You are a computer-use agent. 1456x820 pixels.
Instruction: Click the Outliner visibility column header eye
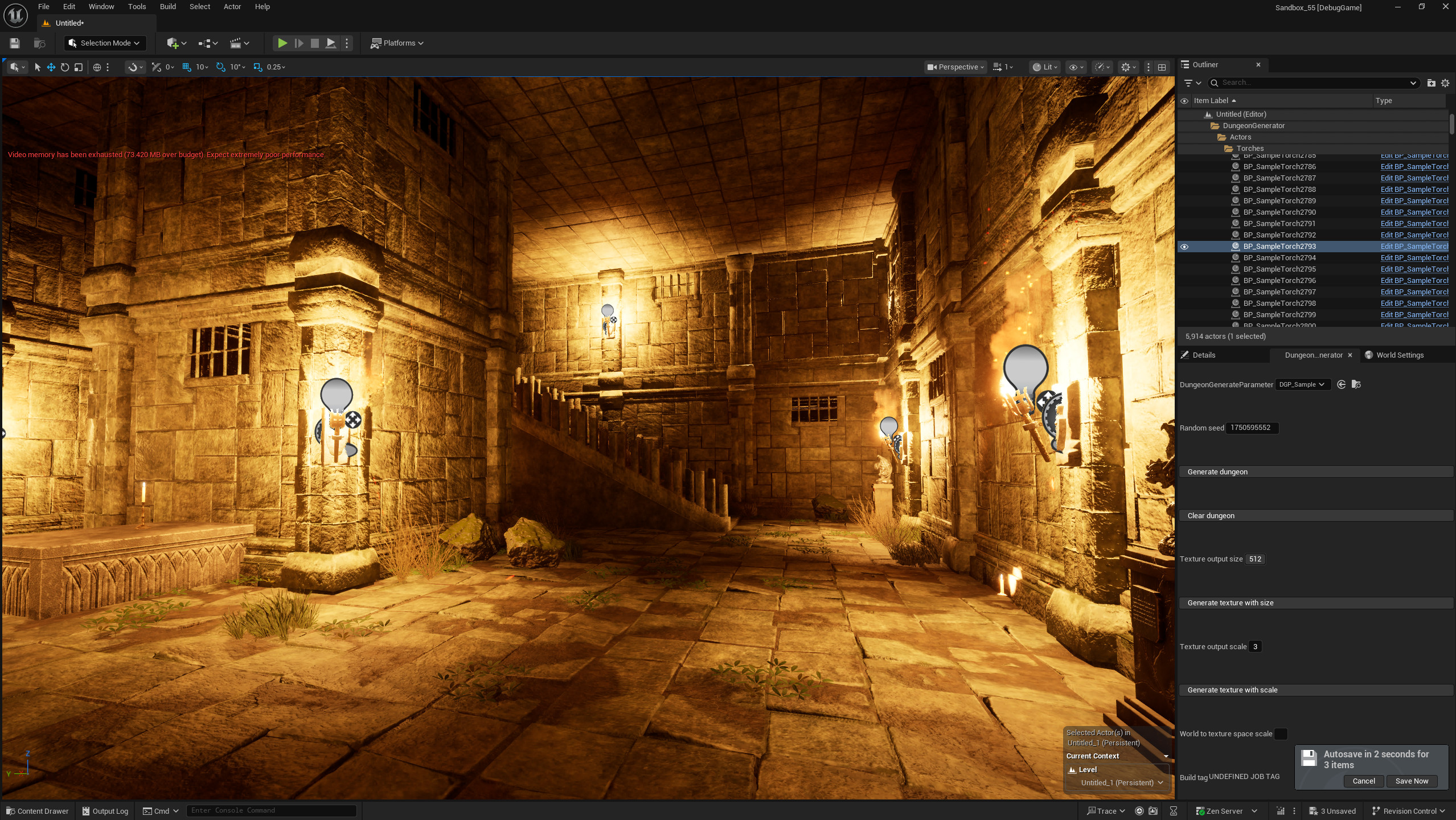[x=1184, y=101]
